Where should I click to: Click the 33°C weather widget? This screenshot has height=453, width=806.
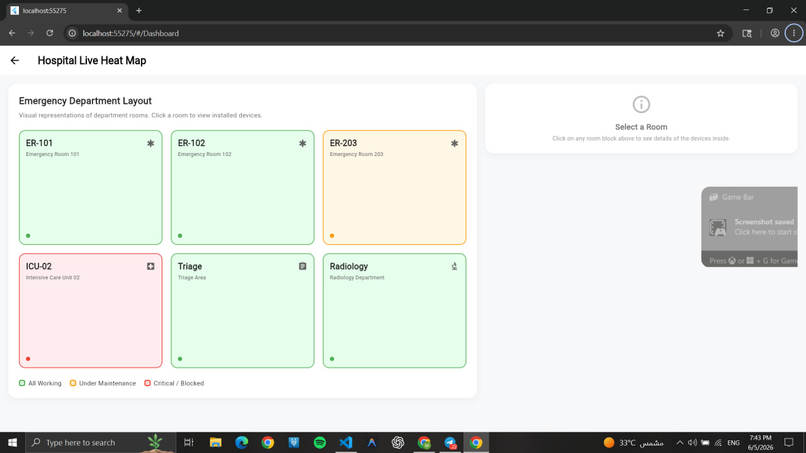(x=633, y=443)
